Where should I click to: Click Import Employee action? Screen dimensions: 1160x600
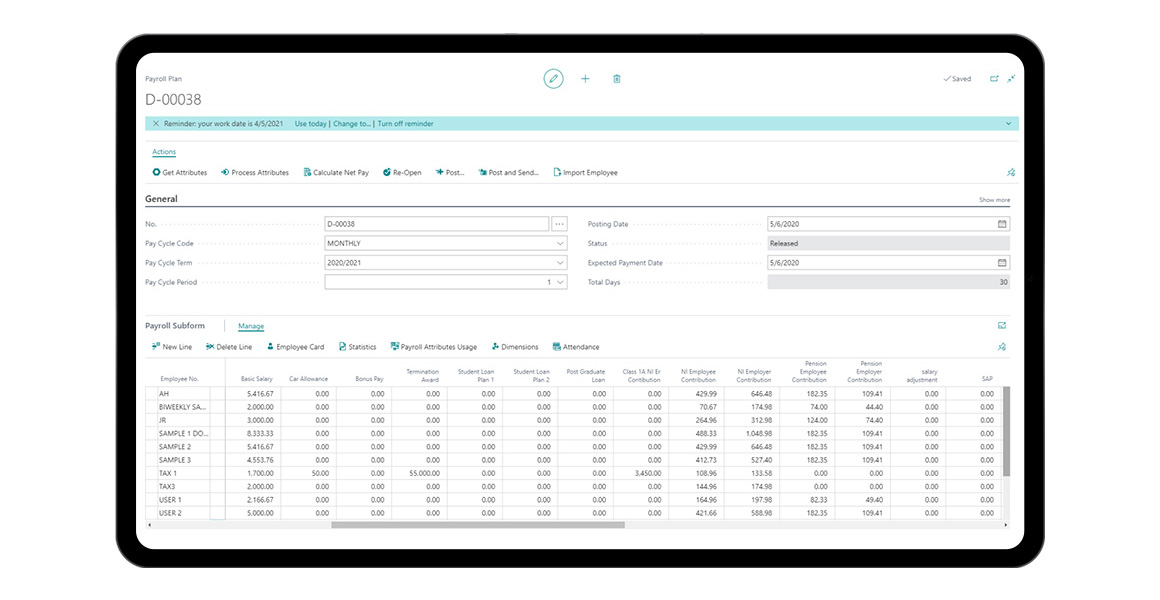[x=585, y=173]
